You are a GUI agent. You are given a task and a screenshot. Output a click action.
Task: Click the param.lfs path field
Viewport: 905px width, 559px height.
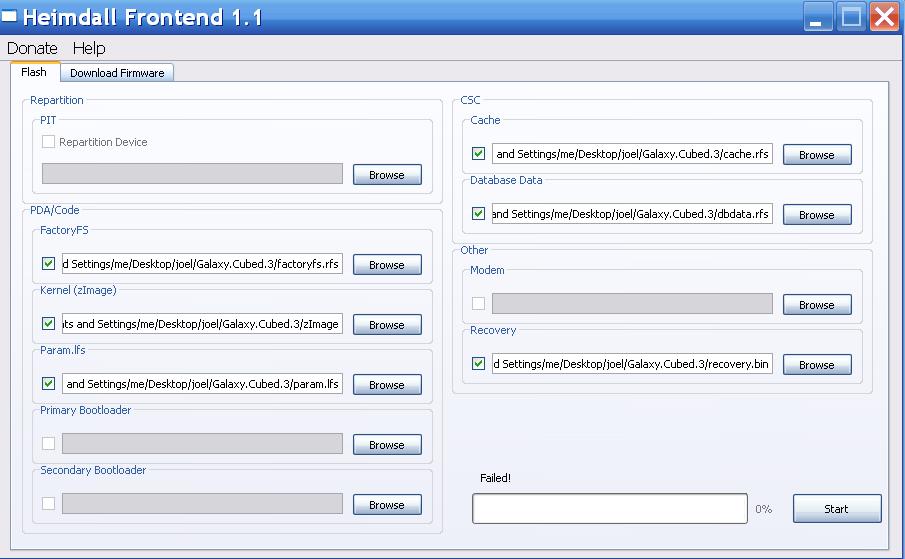[202, 384]
